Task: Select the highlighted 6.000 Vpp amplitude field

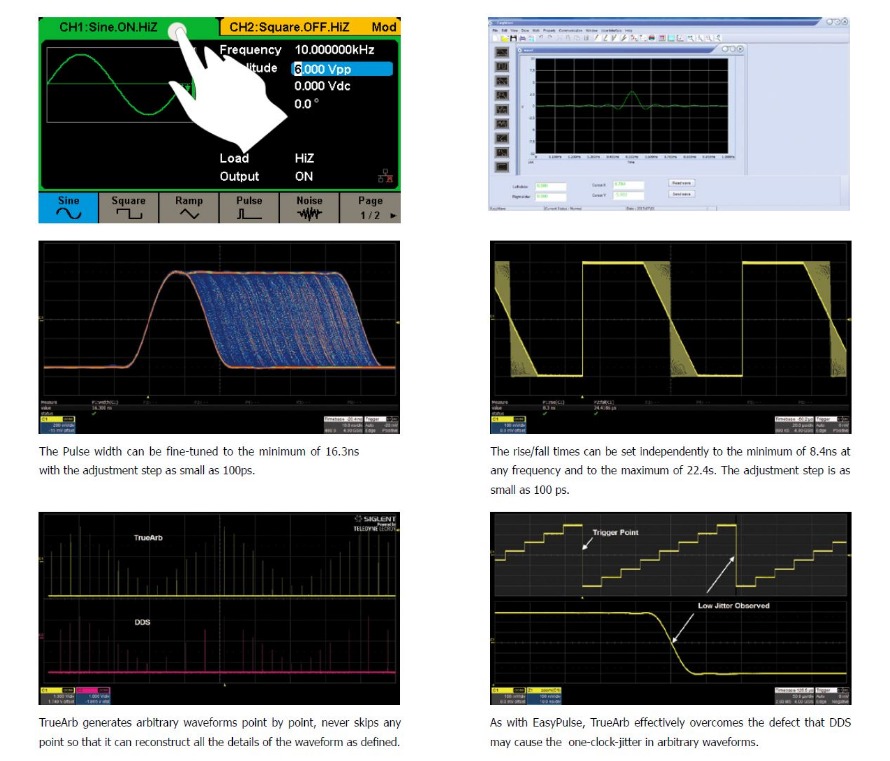Action: (x=342, y=69)
